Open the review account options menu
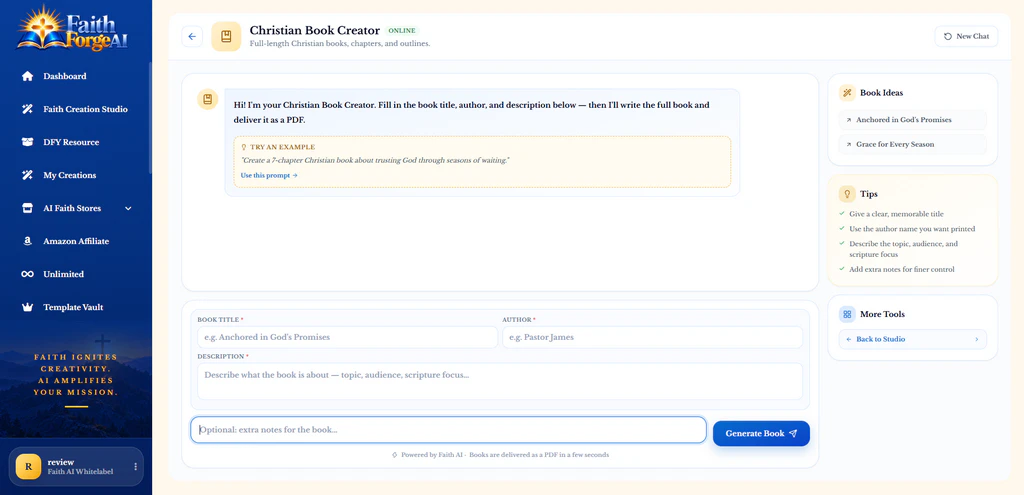The image size is (1024, 495). pos(135,466)
